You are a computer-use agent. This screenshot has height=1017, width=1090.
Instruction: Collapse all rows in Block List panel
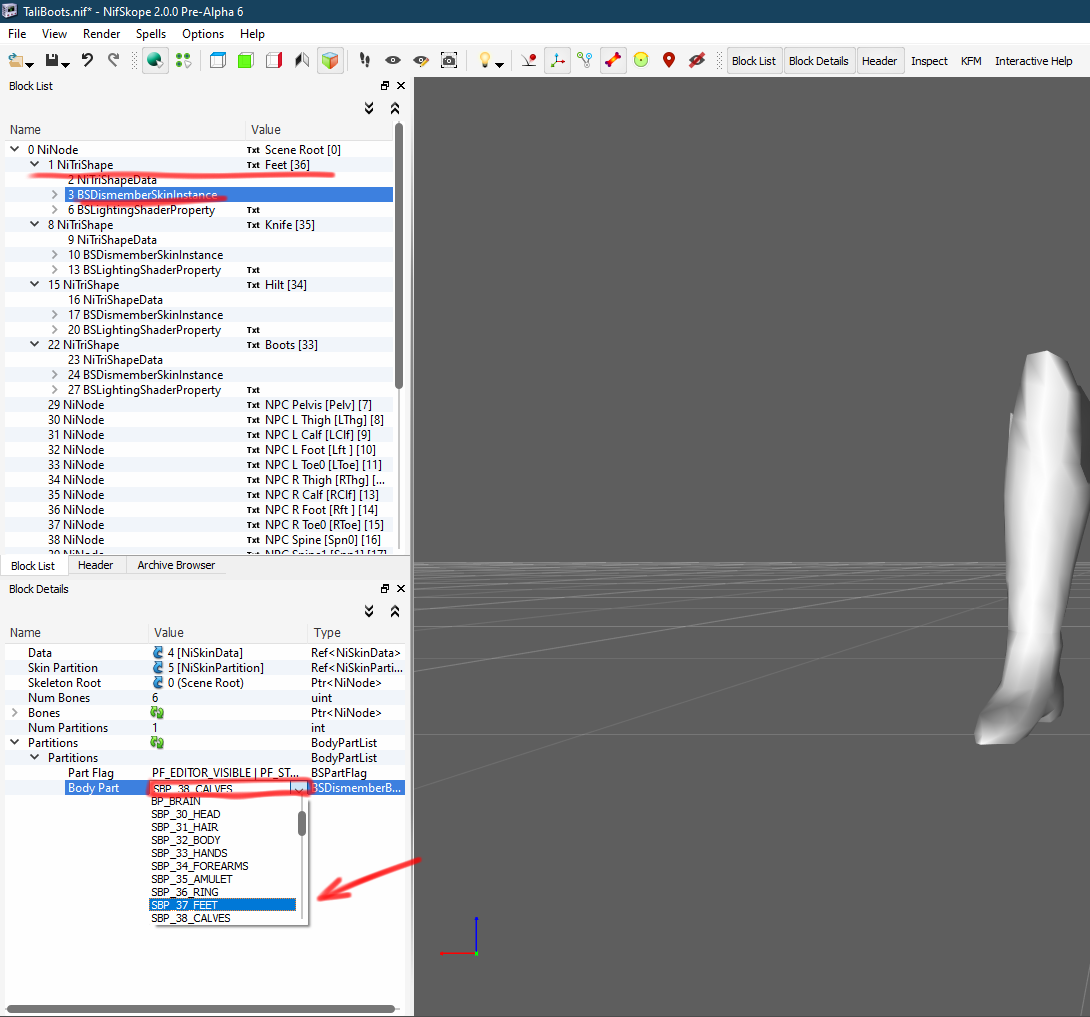click(395, 108)
